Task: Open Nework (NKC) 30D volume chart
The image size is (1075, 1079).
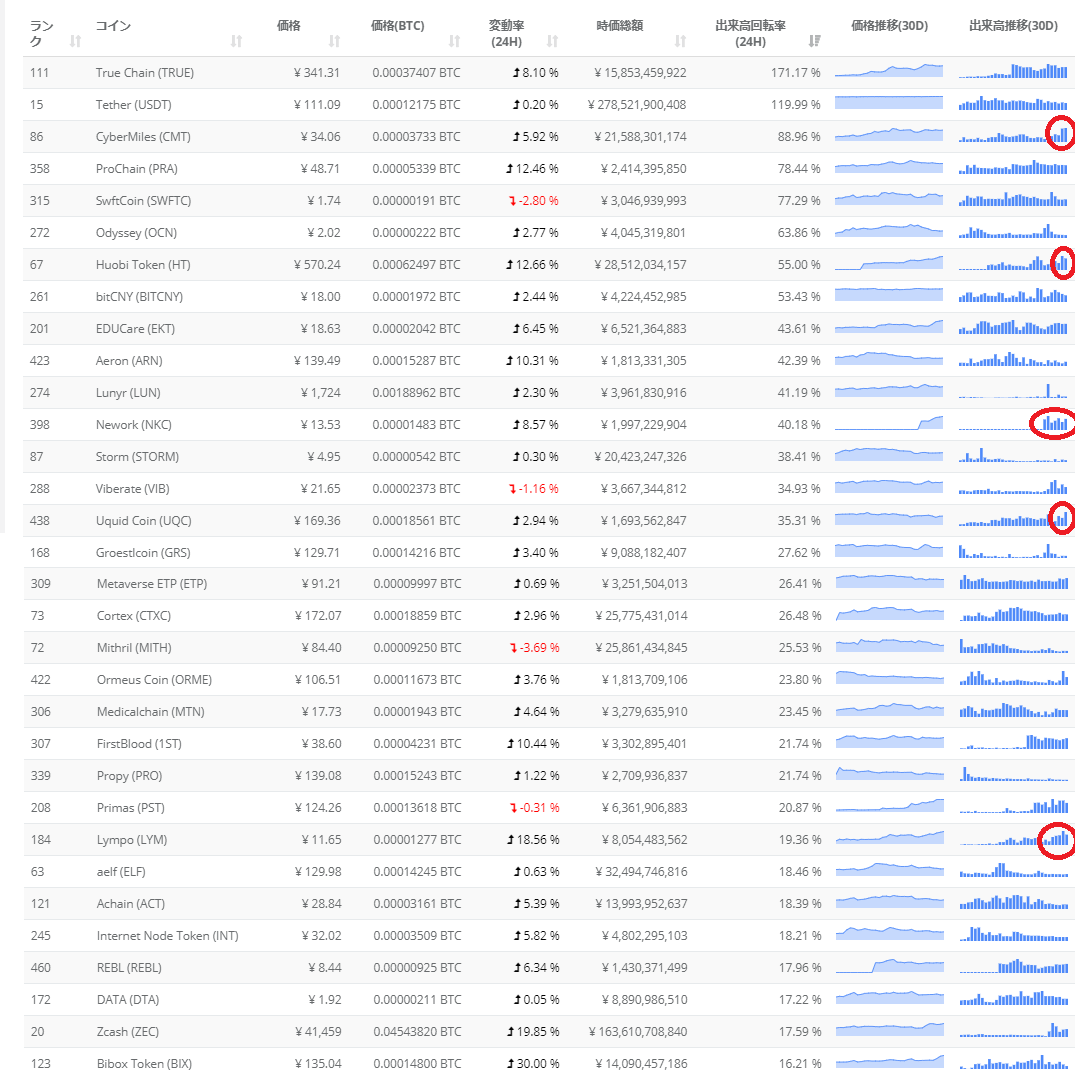Action: [1013, 424]
